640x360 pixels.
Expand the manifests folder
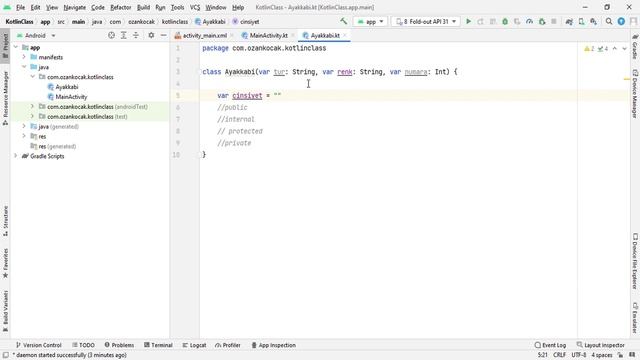tap(24, 57)
